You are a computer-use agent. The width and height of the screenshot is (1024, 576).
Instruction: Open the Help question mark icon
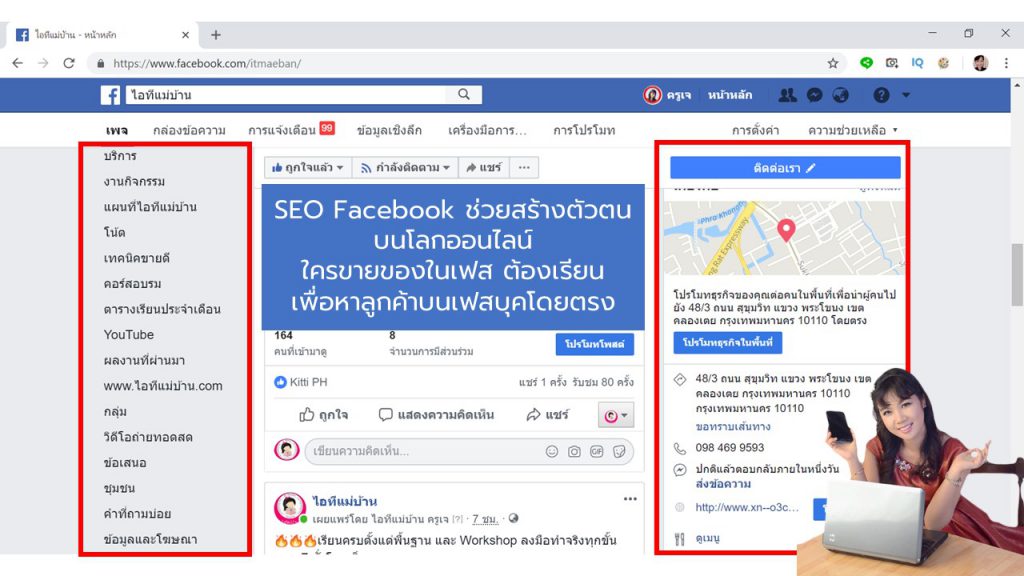[880, 95]
